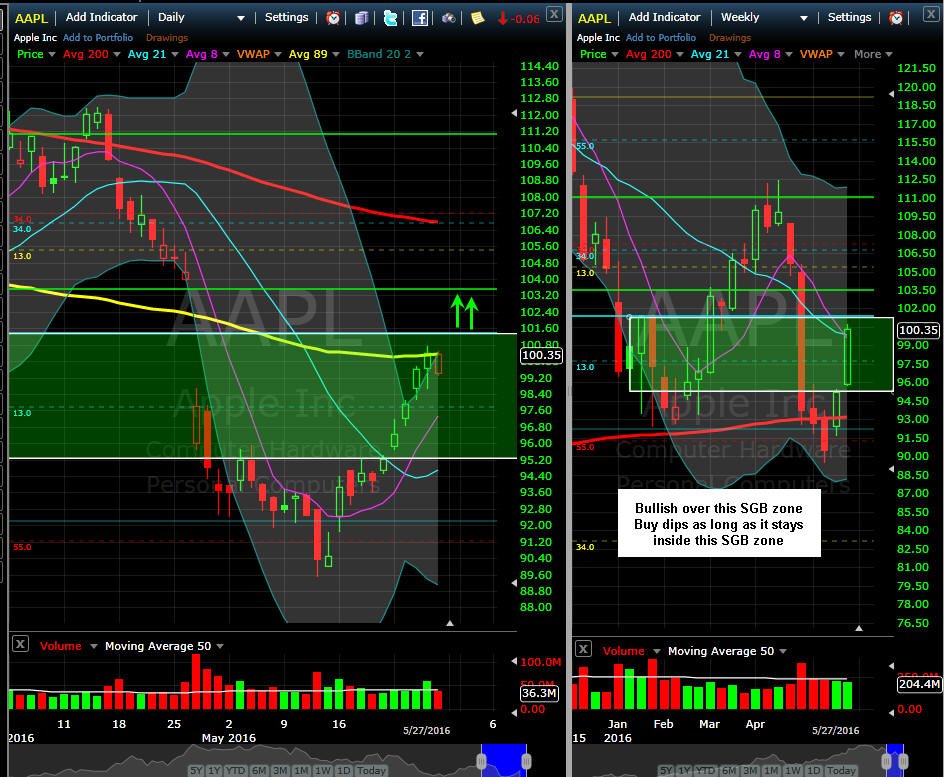This screenshot has height=777, width=944.
Task: Click the 36.3M volume label on Daily chart
Action: coord(539,693)
